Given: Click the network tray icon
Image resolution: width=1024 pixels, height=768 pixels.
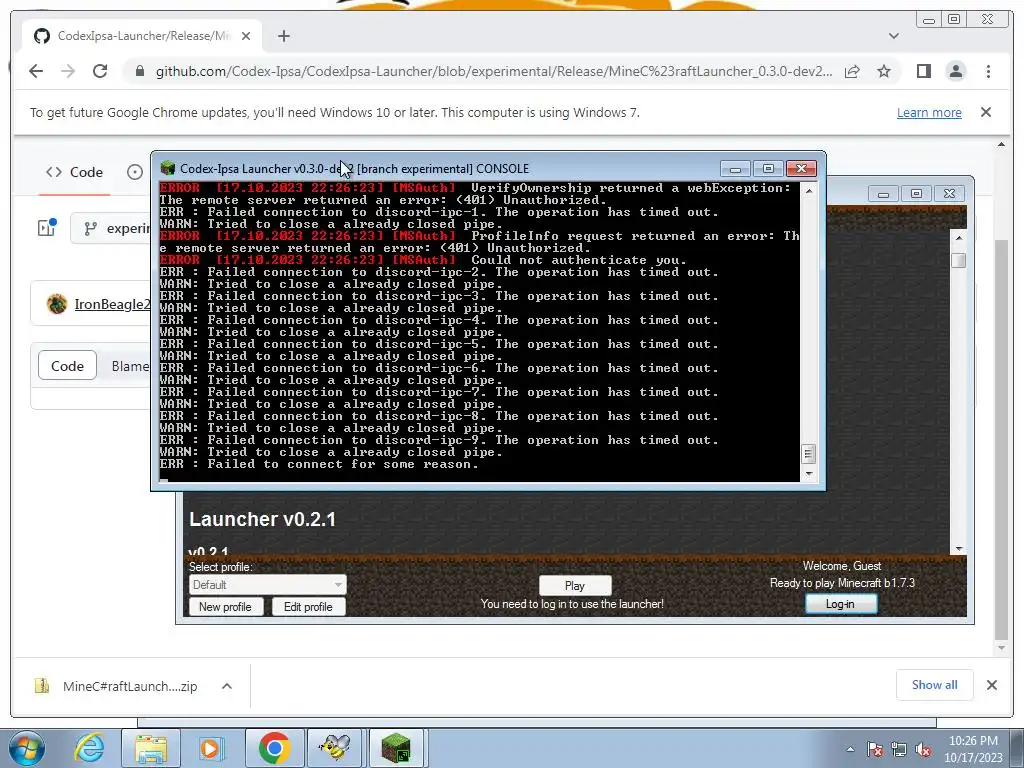Looking at the screenshot, I should point(899,749).
